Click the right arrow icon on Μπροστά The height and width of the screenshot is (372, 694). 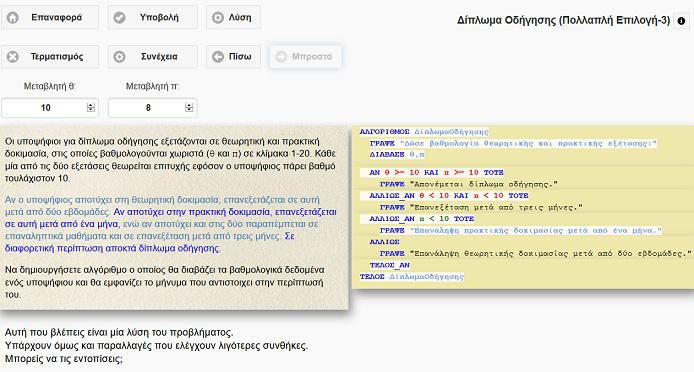(x=281, y=57)
